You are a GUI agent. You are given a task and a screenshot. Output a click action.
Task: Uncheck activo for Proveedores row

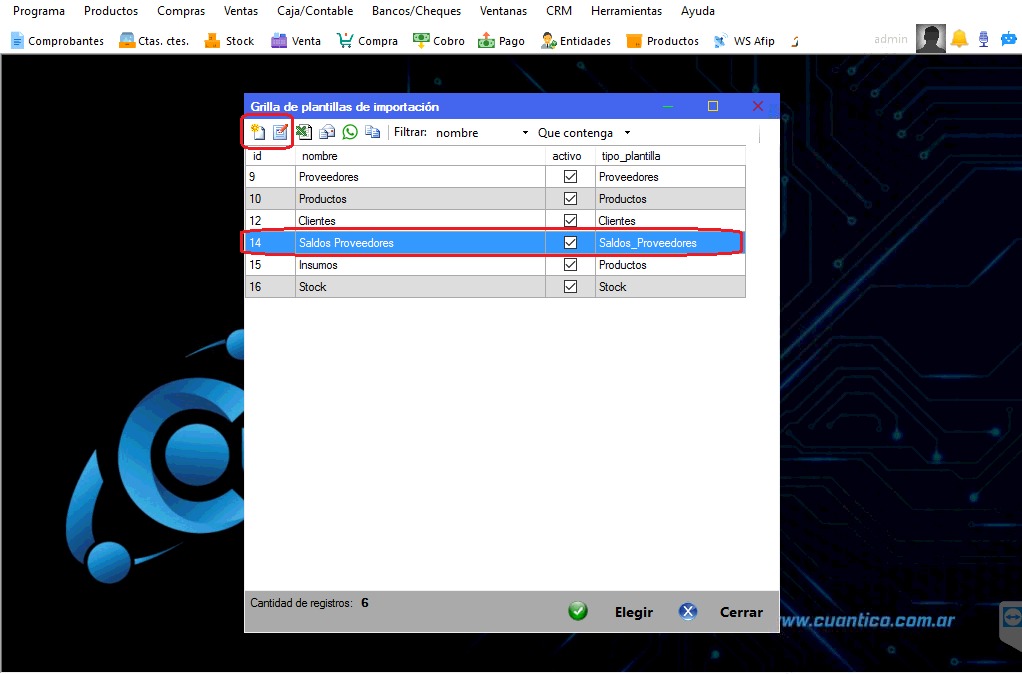[571, 177]
